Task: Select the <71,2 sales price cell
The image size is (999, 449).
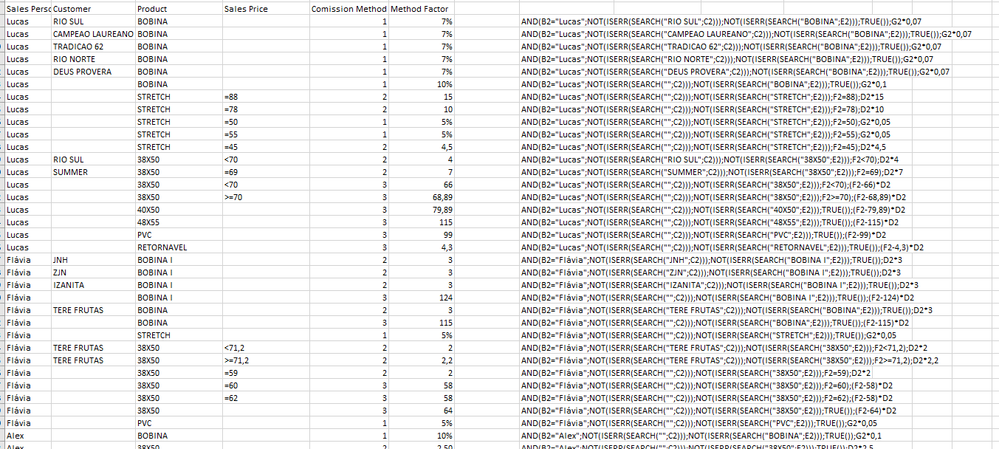Action: [266, 348]
